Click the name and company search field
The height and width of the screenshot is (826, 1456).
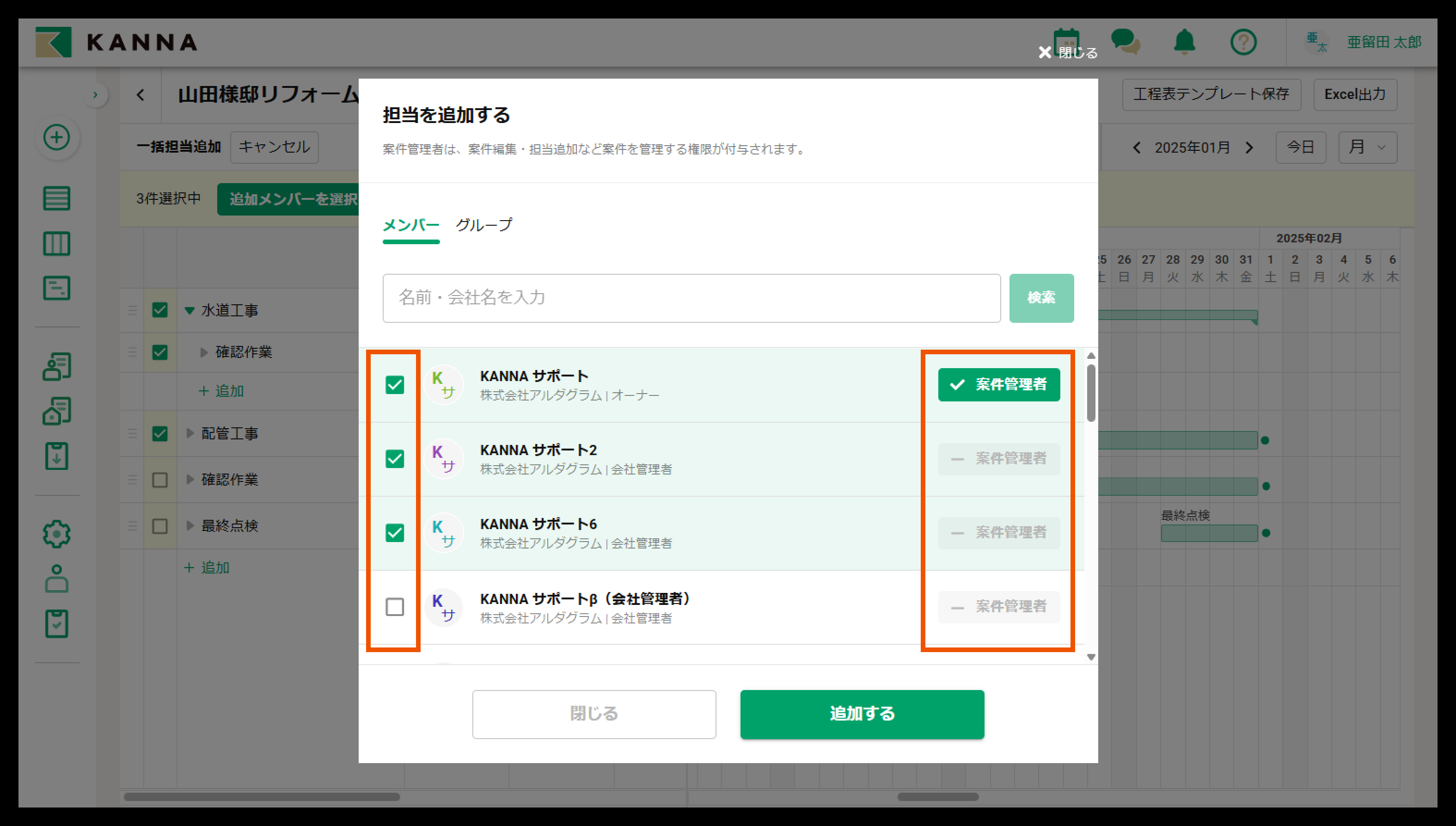(x=691, y=298)
